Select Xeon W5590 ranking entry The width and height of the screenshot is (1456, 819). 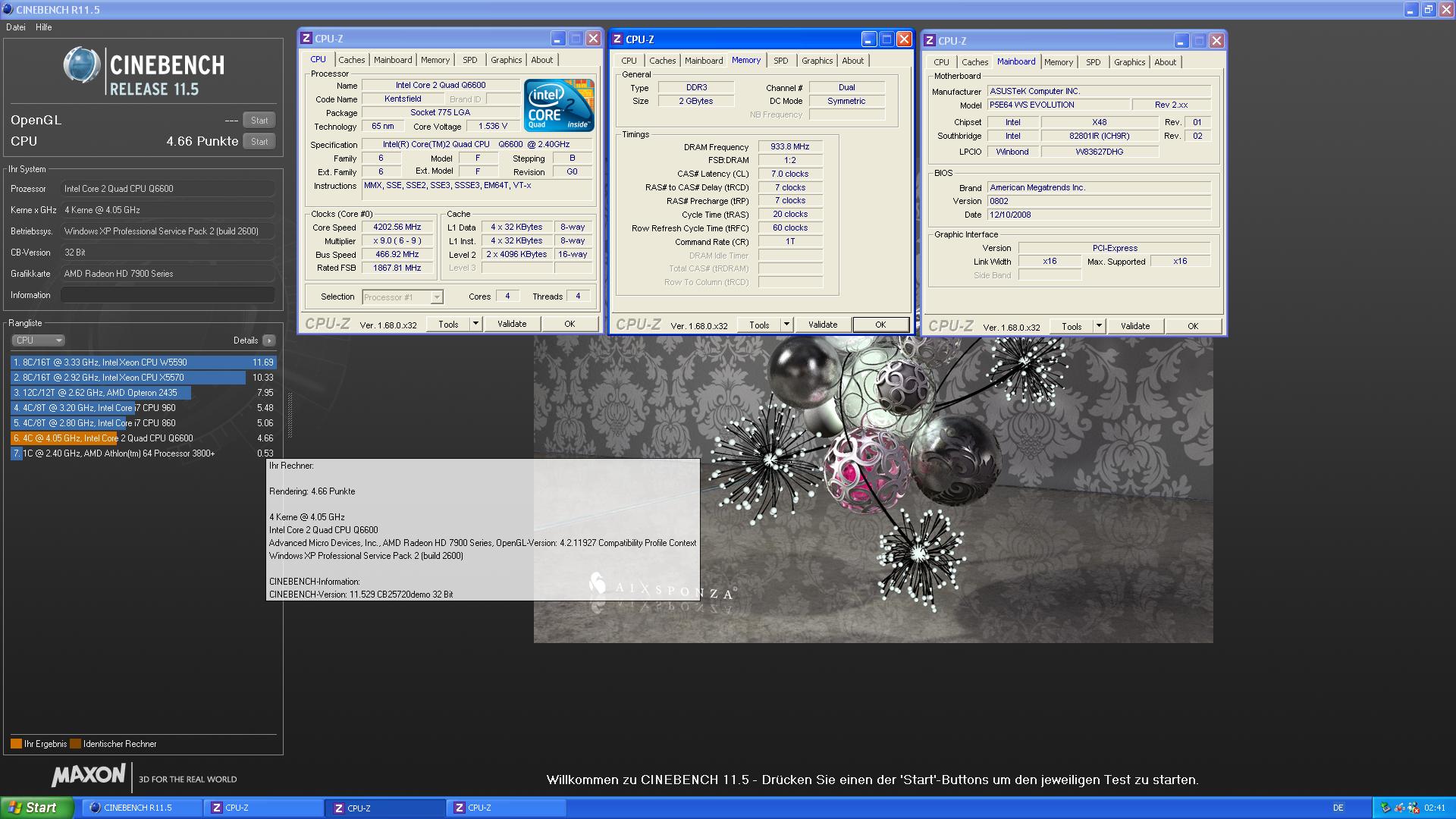click(143, 362)
